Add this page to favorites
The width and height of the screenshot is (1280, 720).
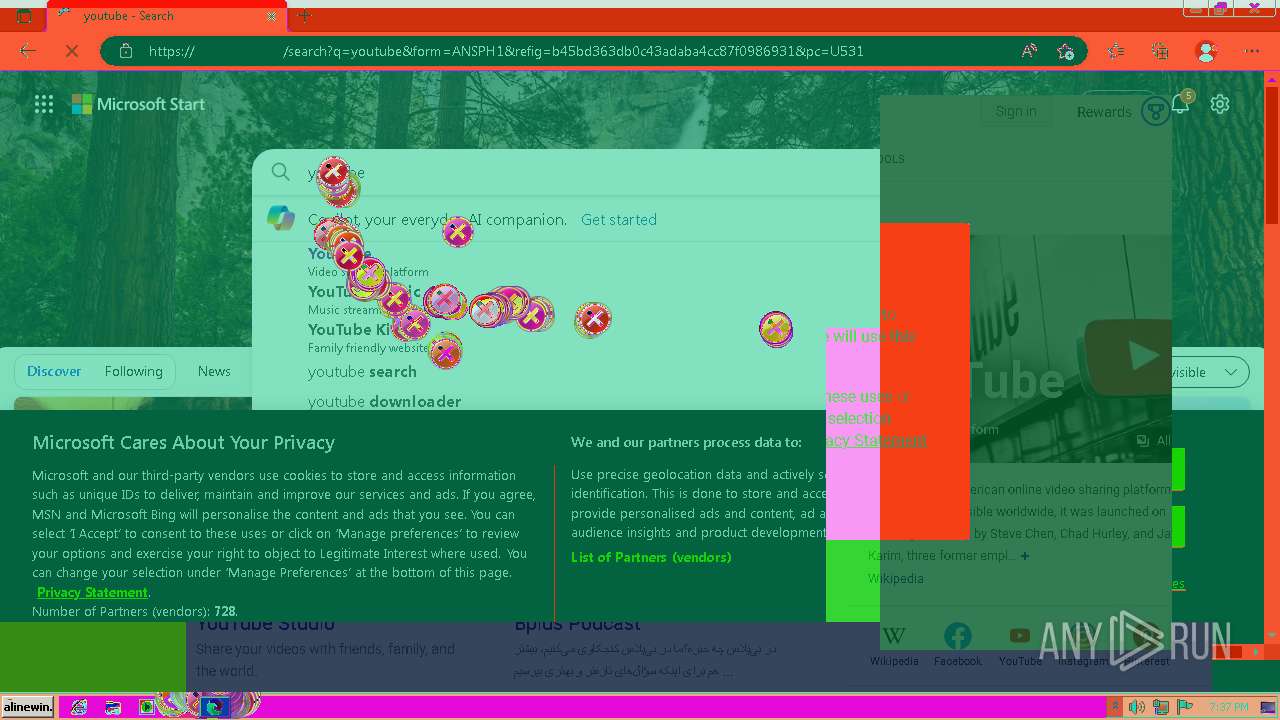pos(1066,51)
